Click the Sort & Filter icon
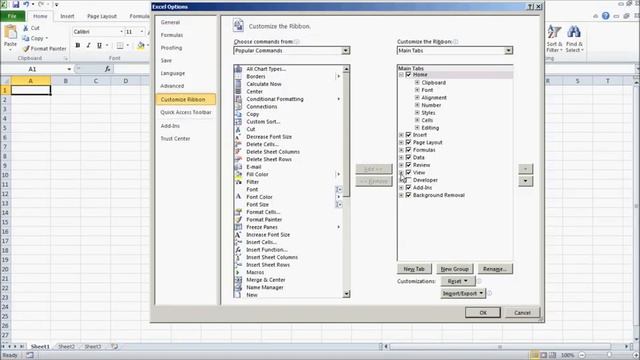640x360 pixels. tap(554, 32)
